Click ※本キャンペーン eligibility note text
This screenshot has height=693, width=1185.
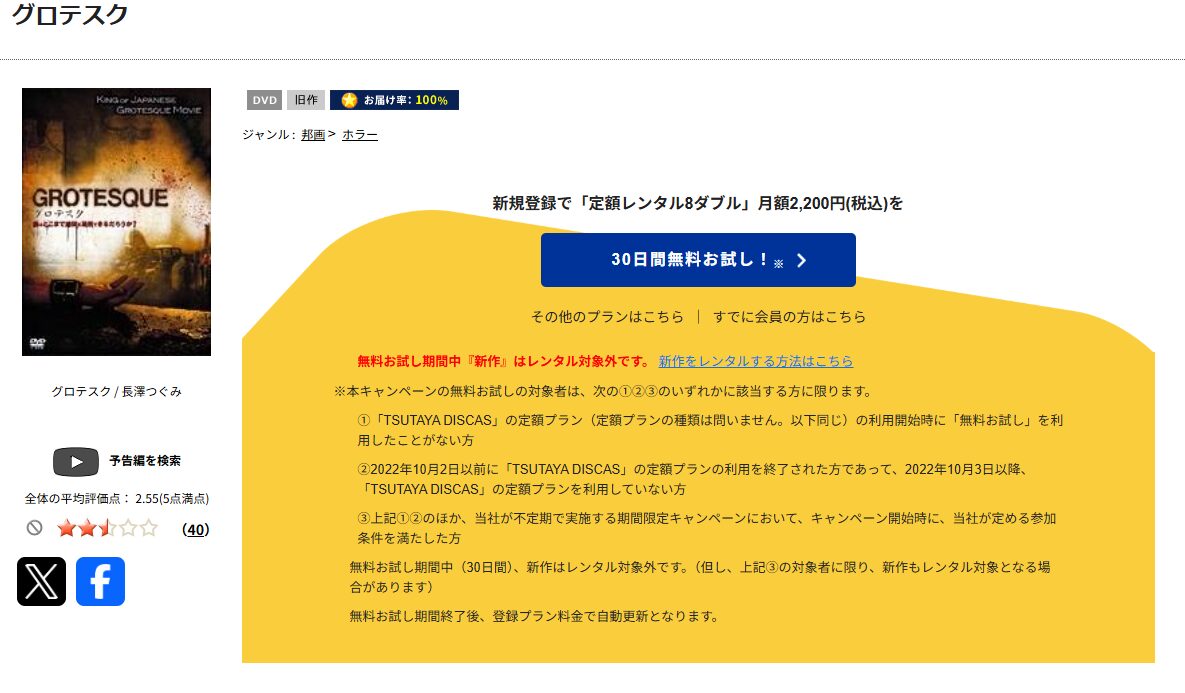pos(604,391)
